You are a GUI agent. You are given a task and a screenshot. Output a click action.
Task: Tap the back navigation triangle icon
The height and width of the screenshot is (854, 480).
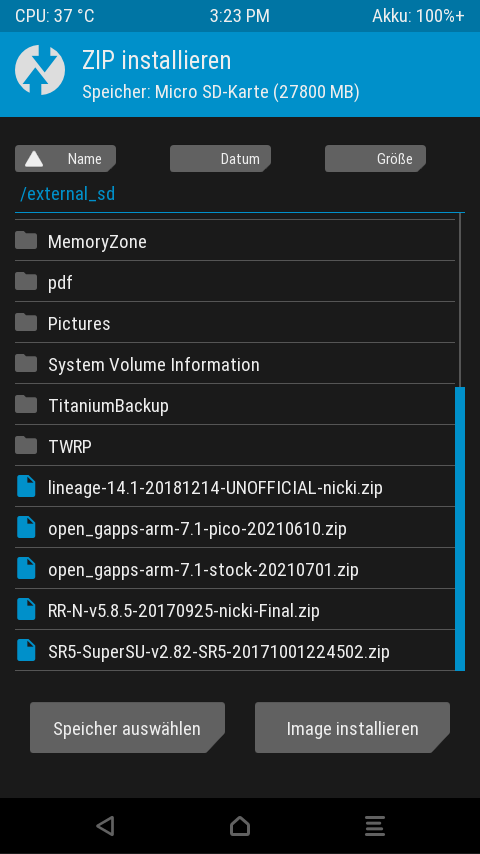pyautogui.click(x=105, y=826)
